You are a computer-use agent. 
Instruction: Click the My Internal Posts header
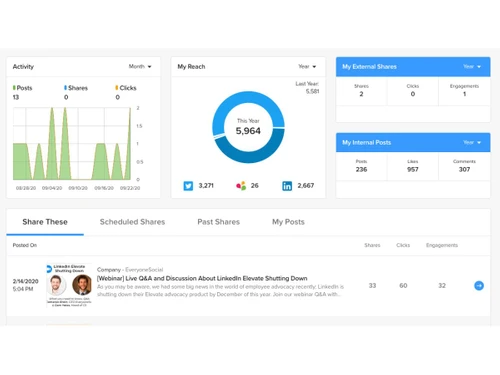[x=367, y=143]
